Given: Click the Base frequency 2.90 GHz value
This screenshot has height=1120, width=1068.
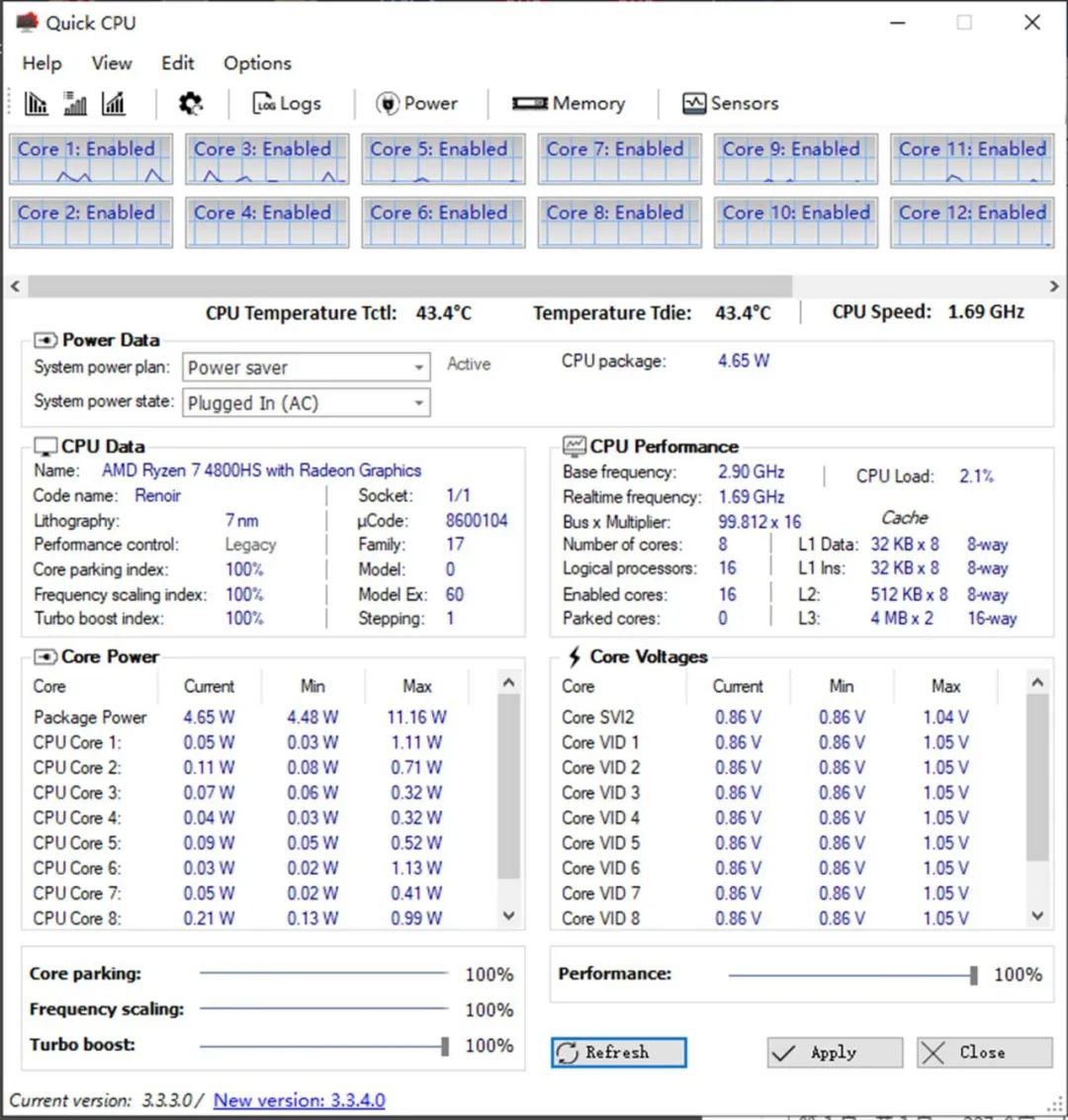Looking at the screenshot, I should (x=752, y=473).
